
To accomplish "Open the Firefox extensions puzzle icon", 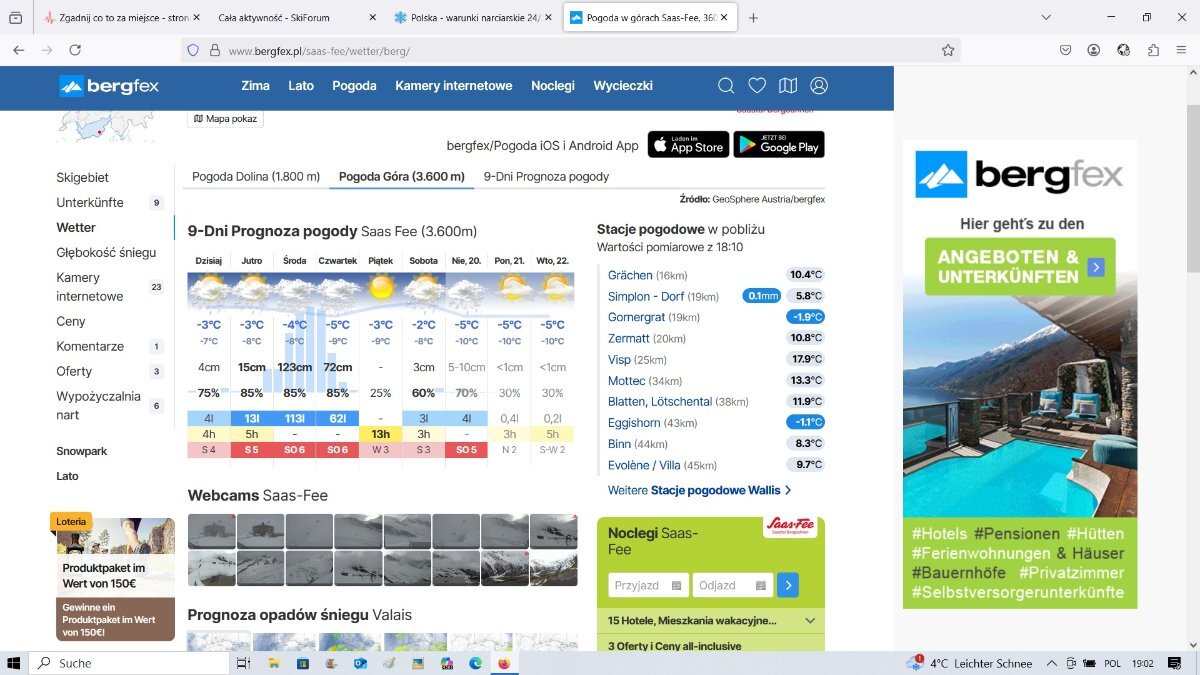I will click(x=1153, y=50).
